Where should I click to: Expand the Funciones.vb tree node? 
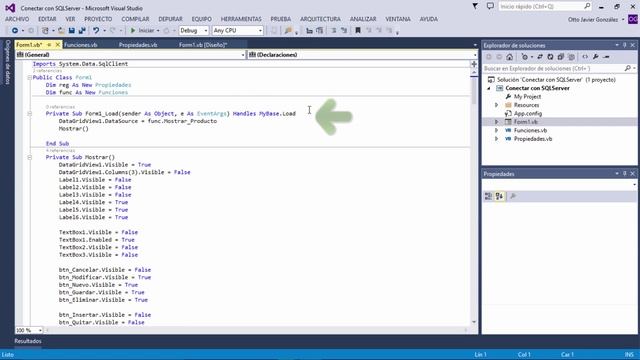pyautogui.click(x=497, y=131)
